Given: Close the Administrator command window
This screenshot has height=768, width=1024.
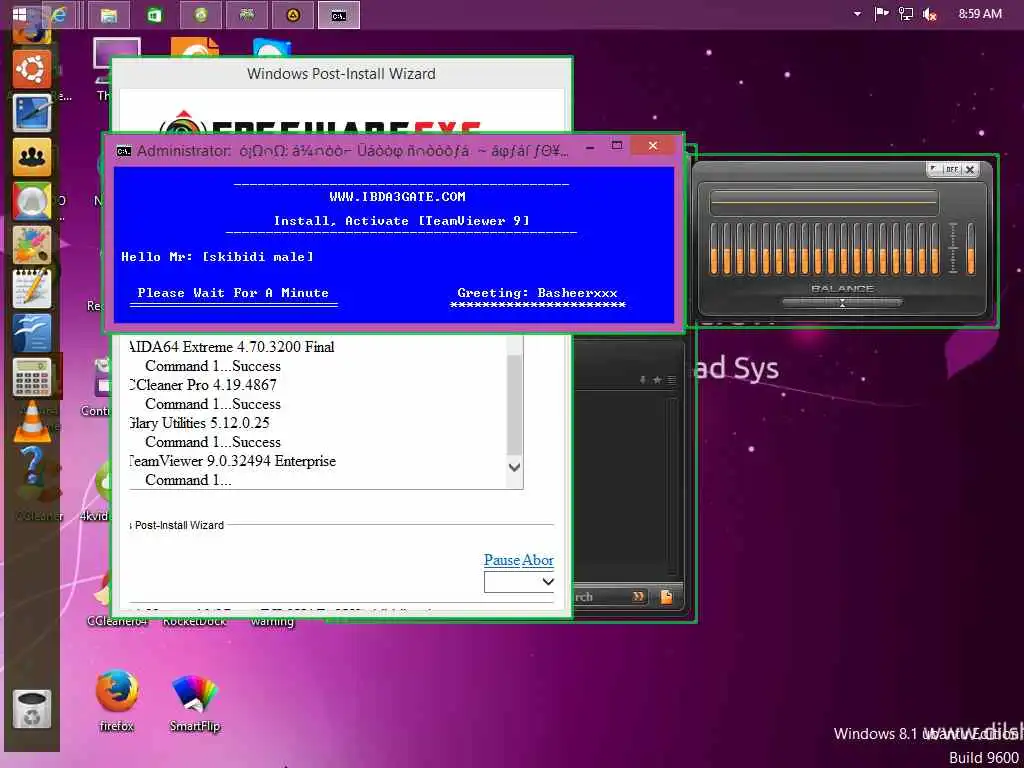Looking at the screenshot, I should 652,146.
